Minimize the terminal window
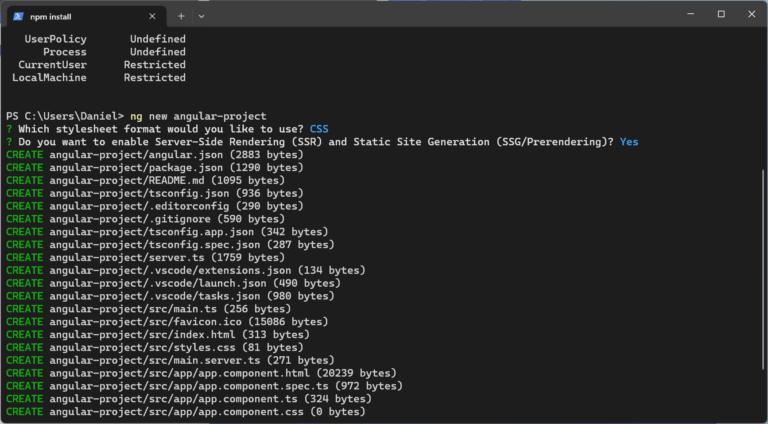The width and height of the screenshot is (768, 424). [691, 14]
